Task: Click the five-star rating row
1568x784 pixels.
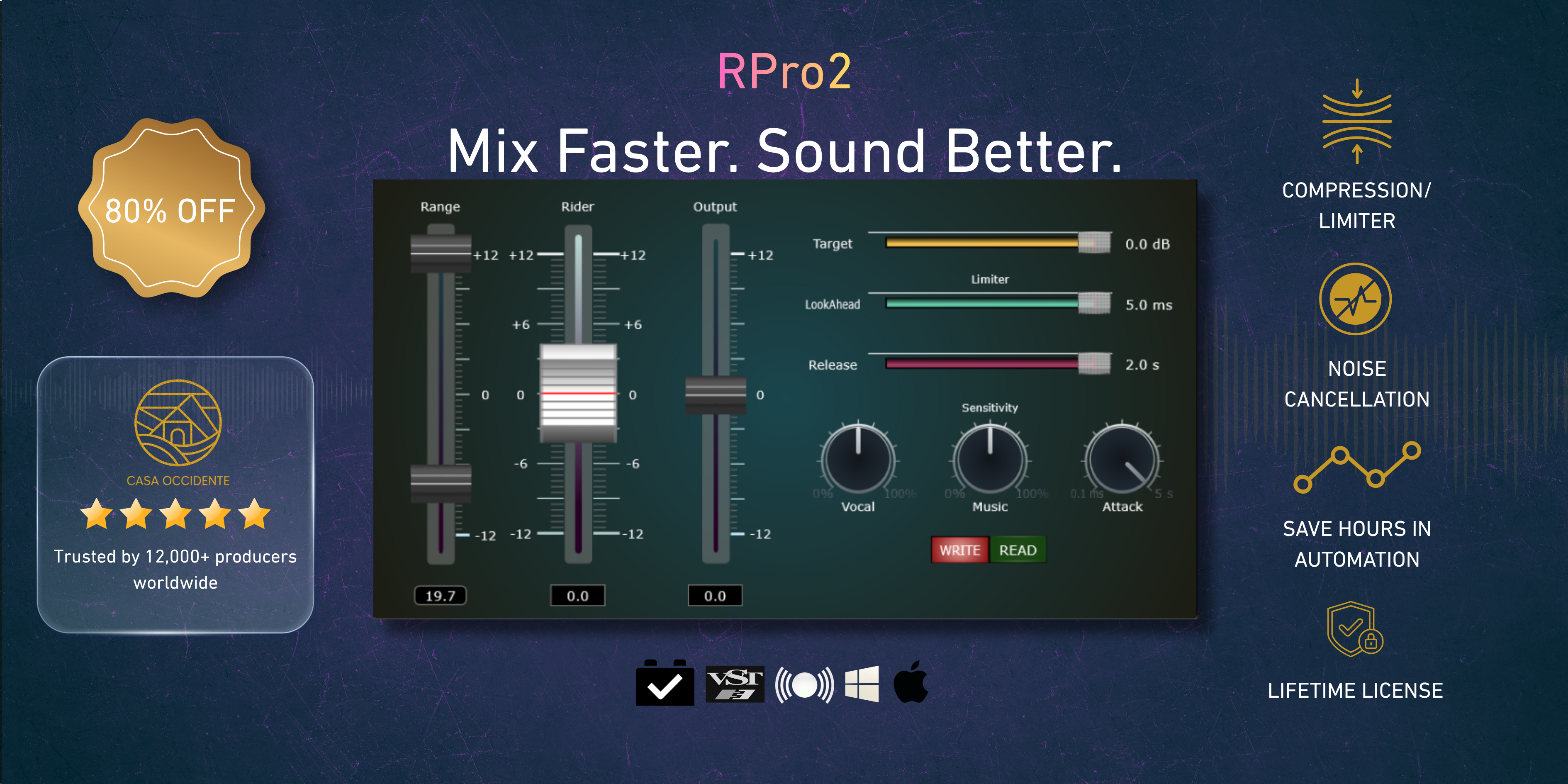Action: pos(175,514)
